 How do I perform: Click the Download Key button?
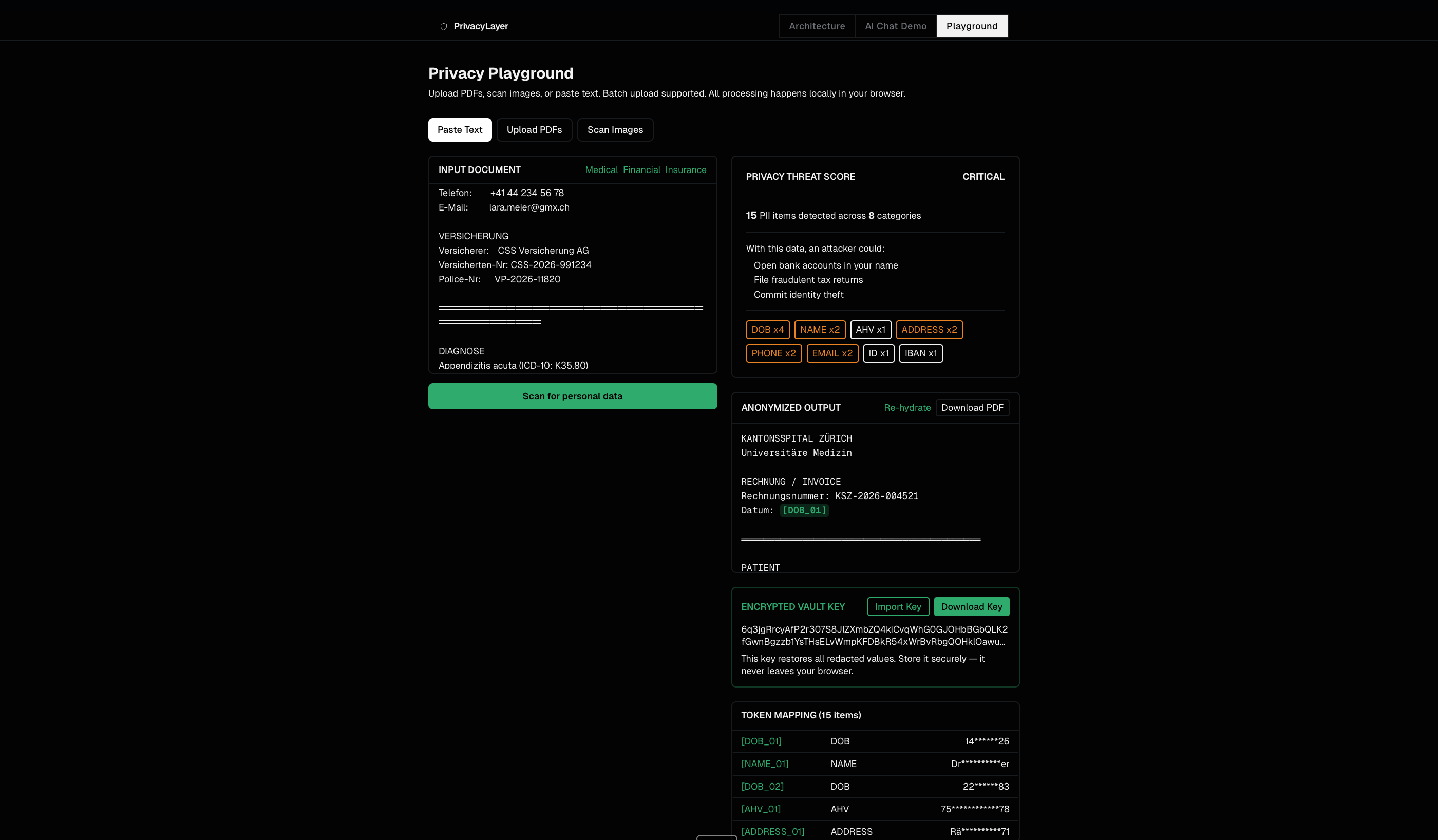(971, 606)
